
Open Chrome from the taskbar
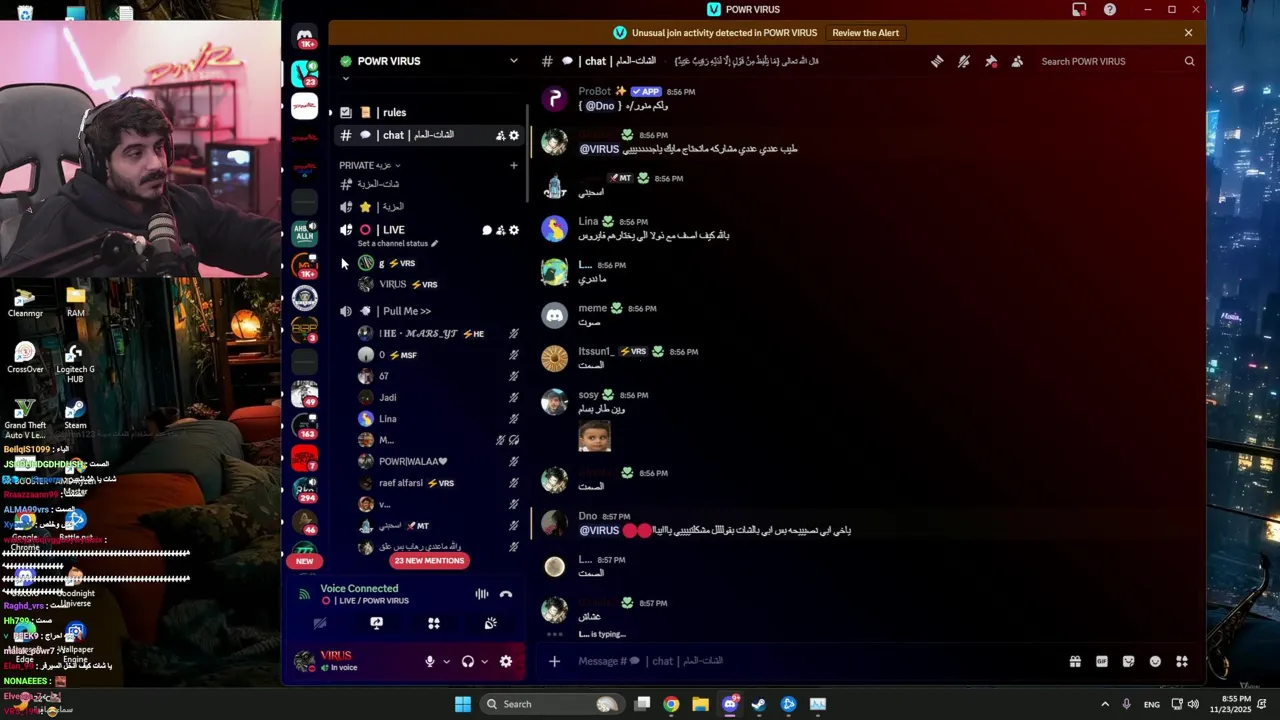(671, 704)
